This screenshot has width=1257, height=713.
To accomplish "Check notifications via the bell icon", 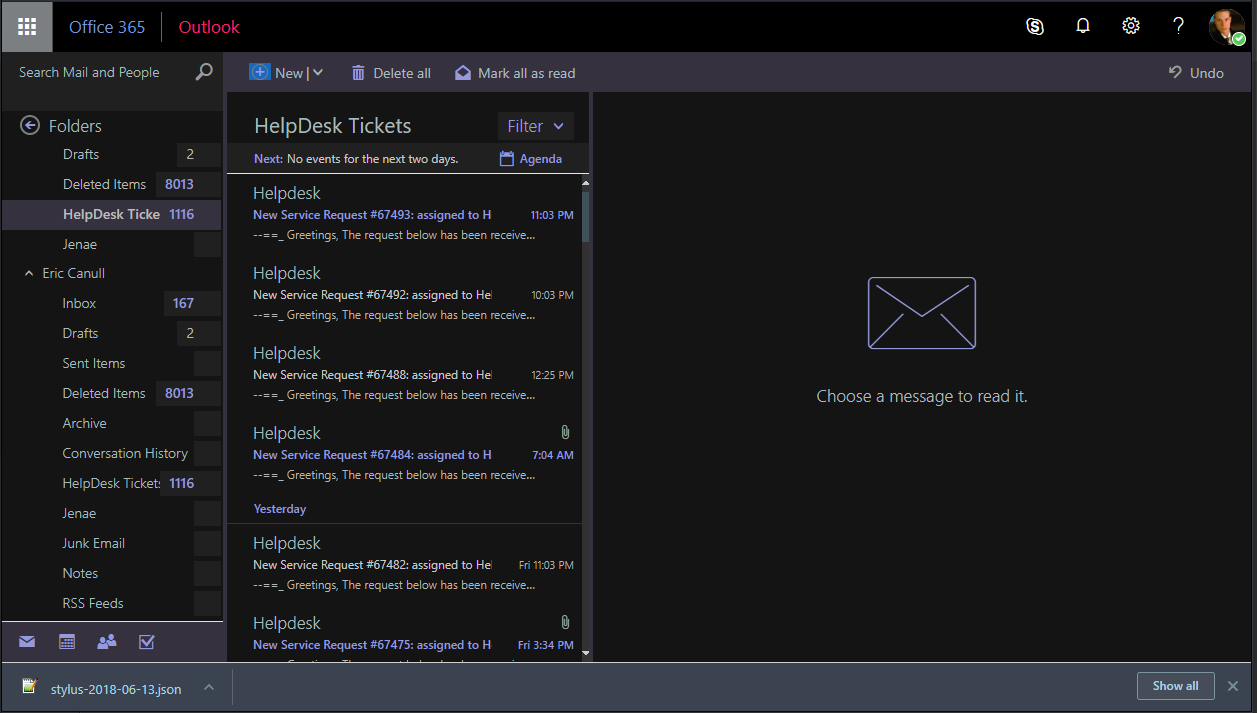I will (x=1083, y=27).
